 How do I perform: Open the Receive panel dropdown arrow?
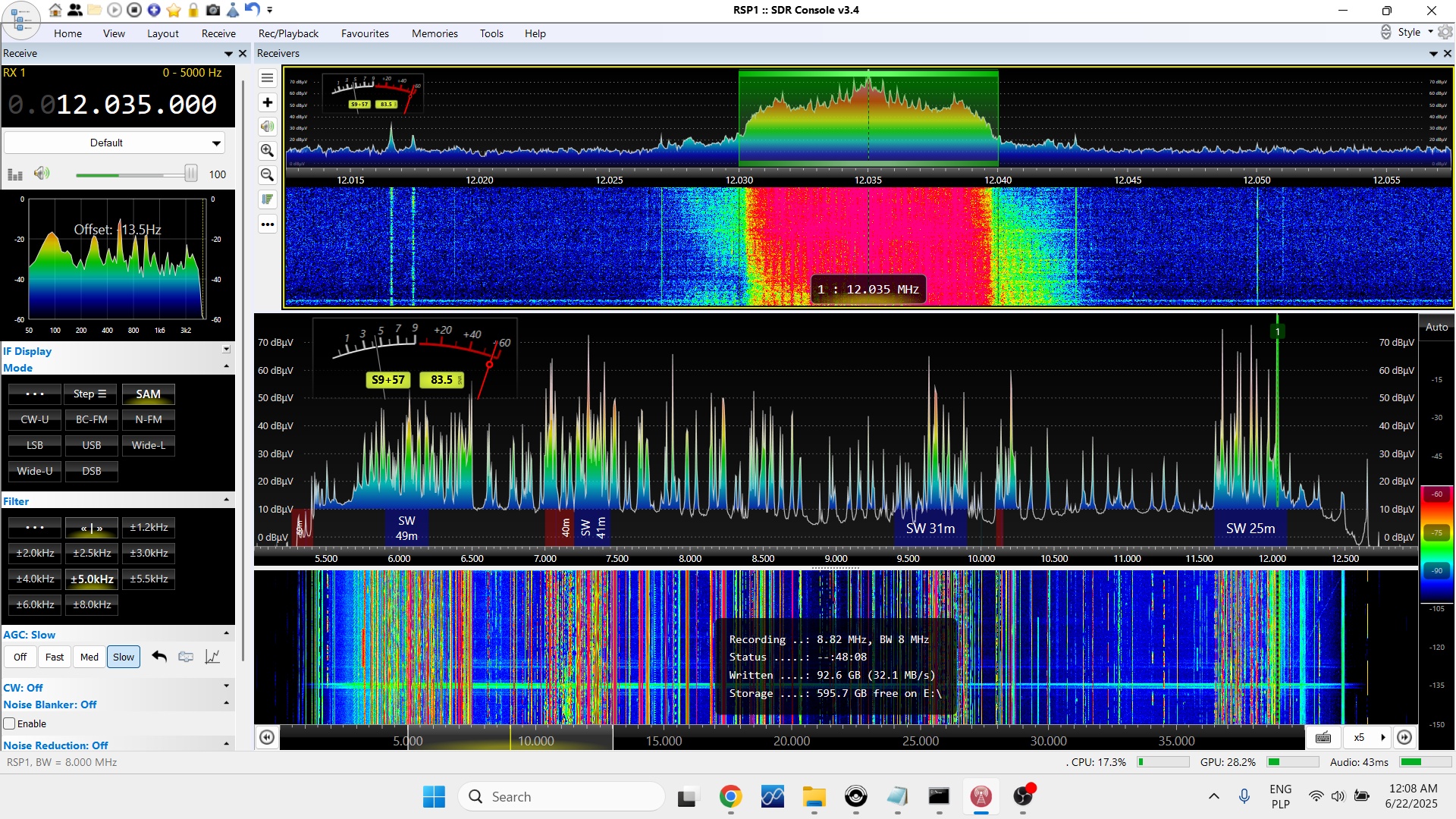click(x=228, y=53)
